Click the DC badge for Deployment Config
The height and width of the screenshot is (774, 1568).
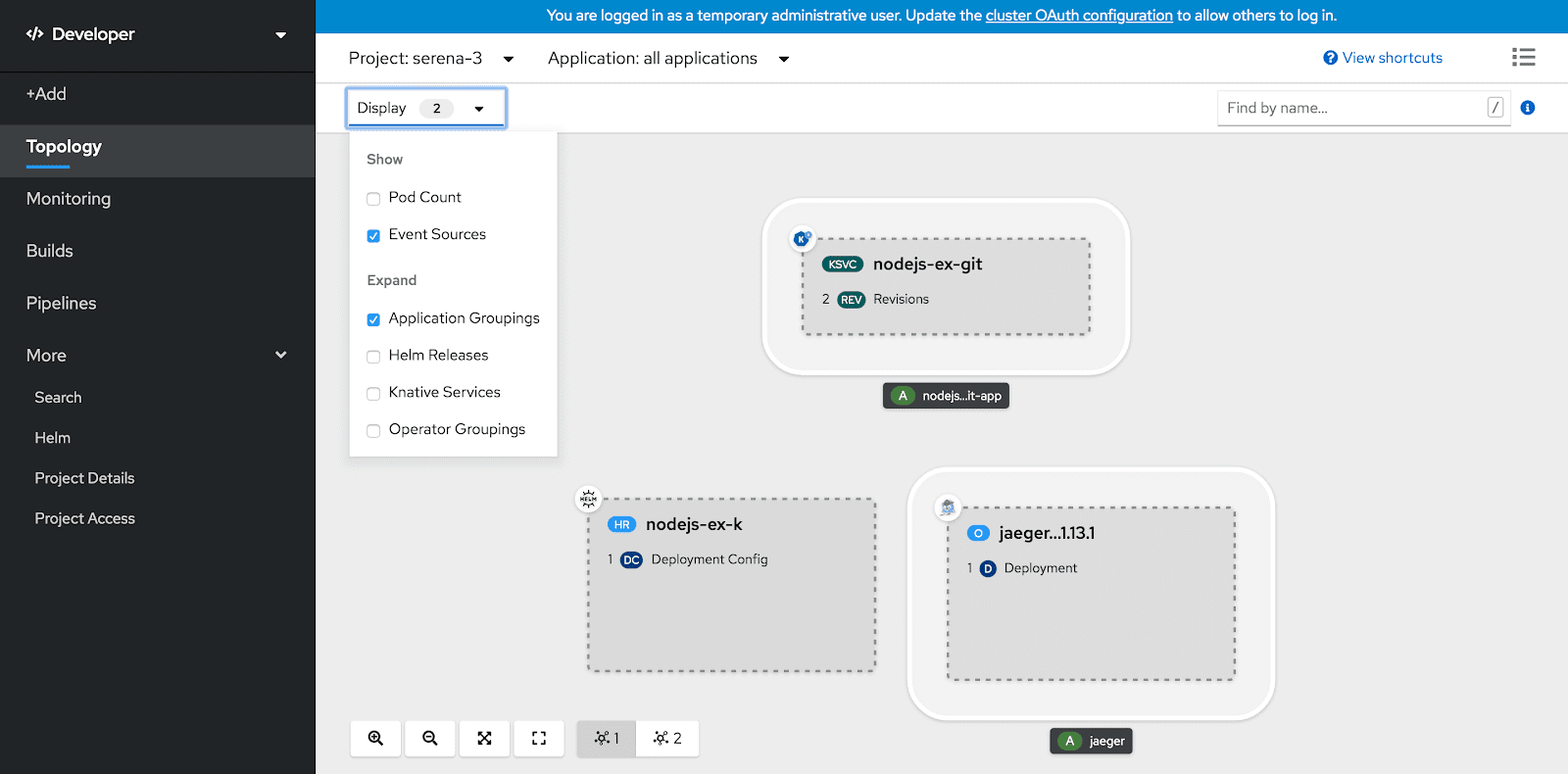(631, 560)
